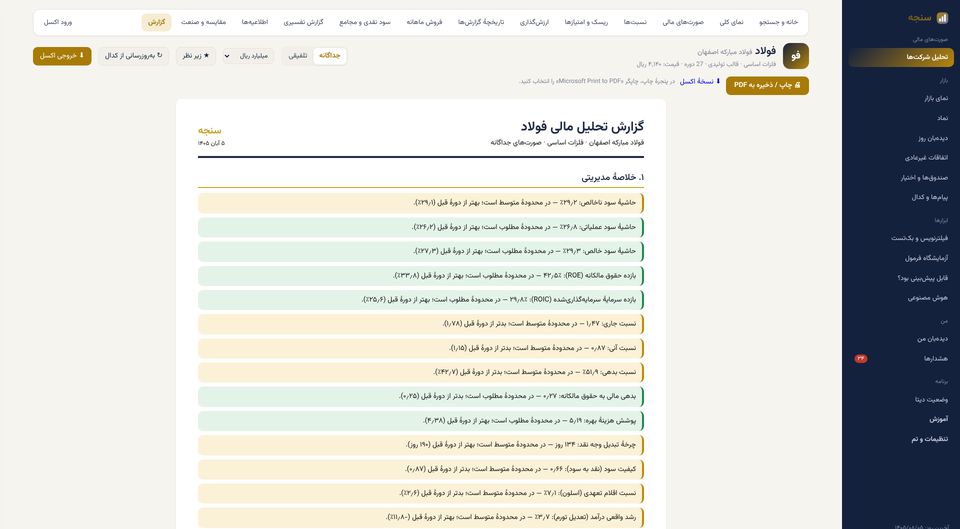960x529 pixels.
Task: Select the active گزارش tab
Action: click(156, 23)
